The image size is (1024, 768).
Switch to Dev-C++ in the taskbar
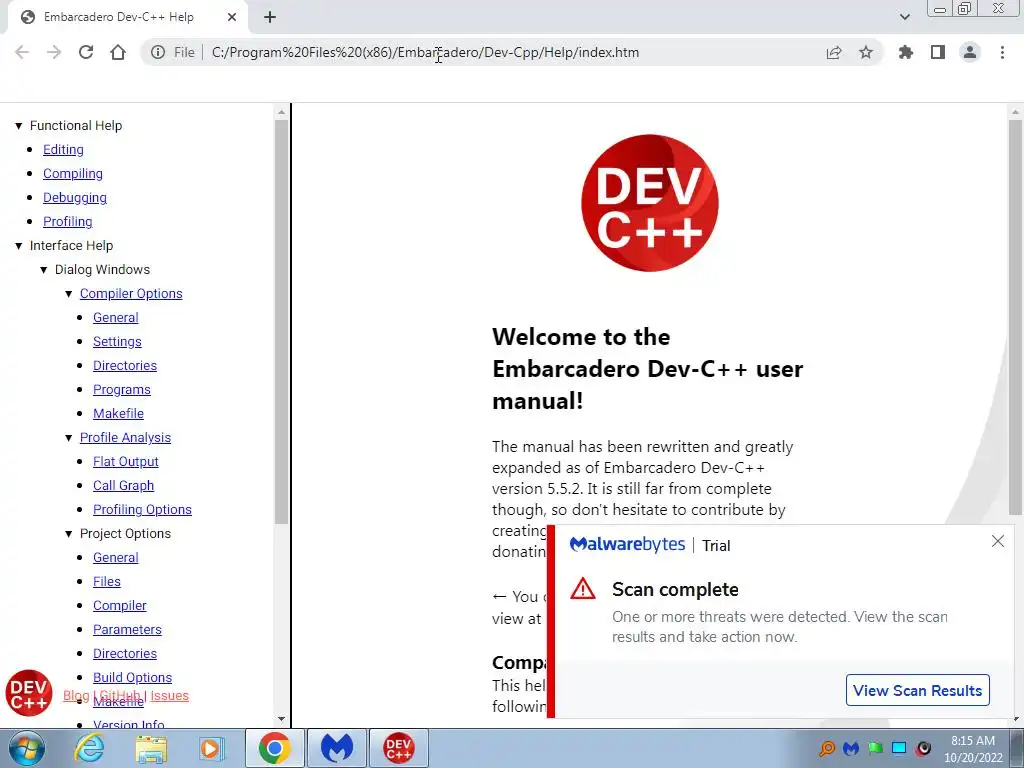coord(399,748)
